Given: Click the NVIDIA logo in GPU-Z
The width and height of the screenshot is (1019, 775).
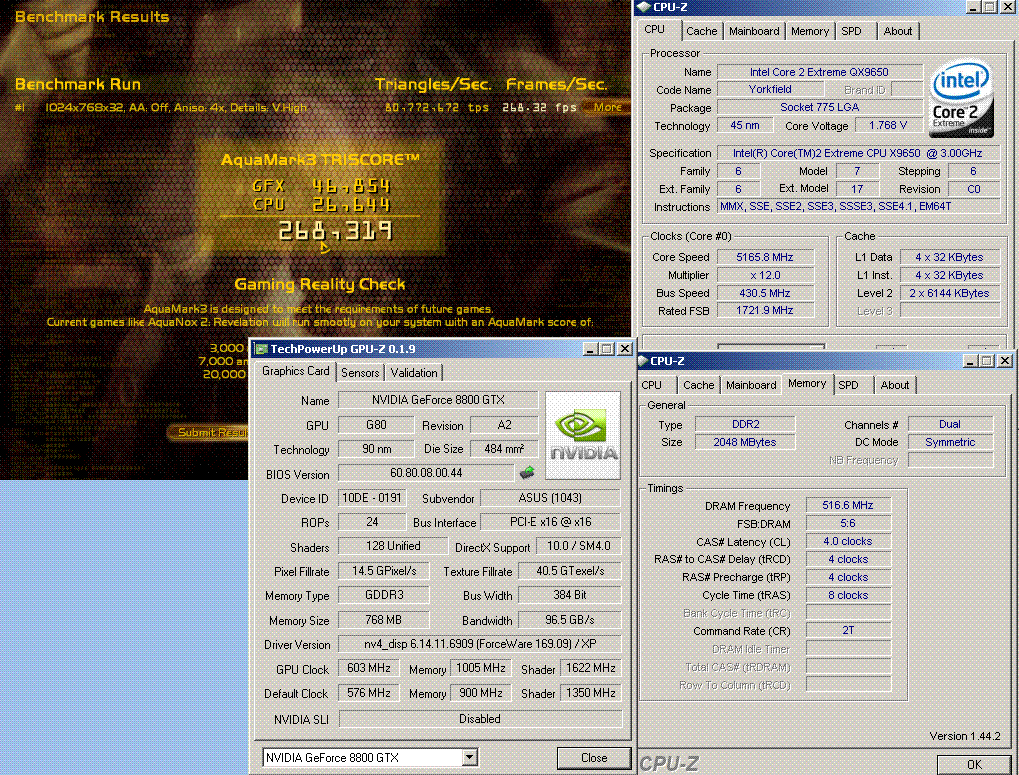Looking at the screenshot, I should pos(583,435).
